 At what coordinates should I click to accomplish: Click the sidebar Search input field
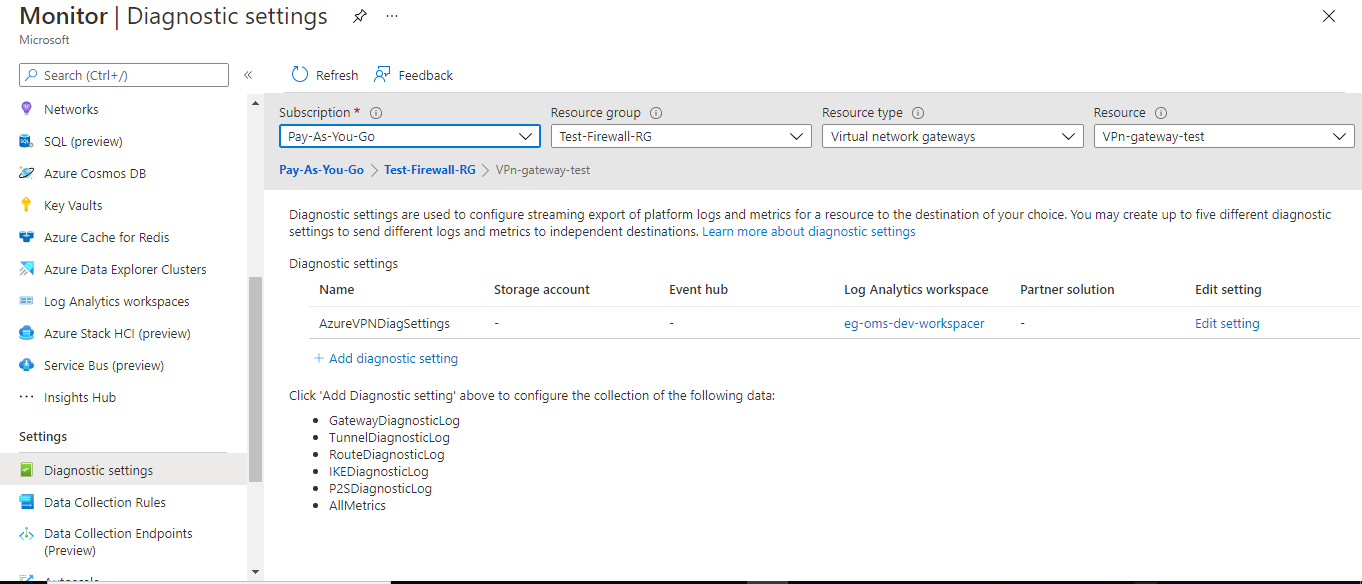click(x=124, y=75)
